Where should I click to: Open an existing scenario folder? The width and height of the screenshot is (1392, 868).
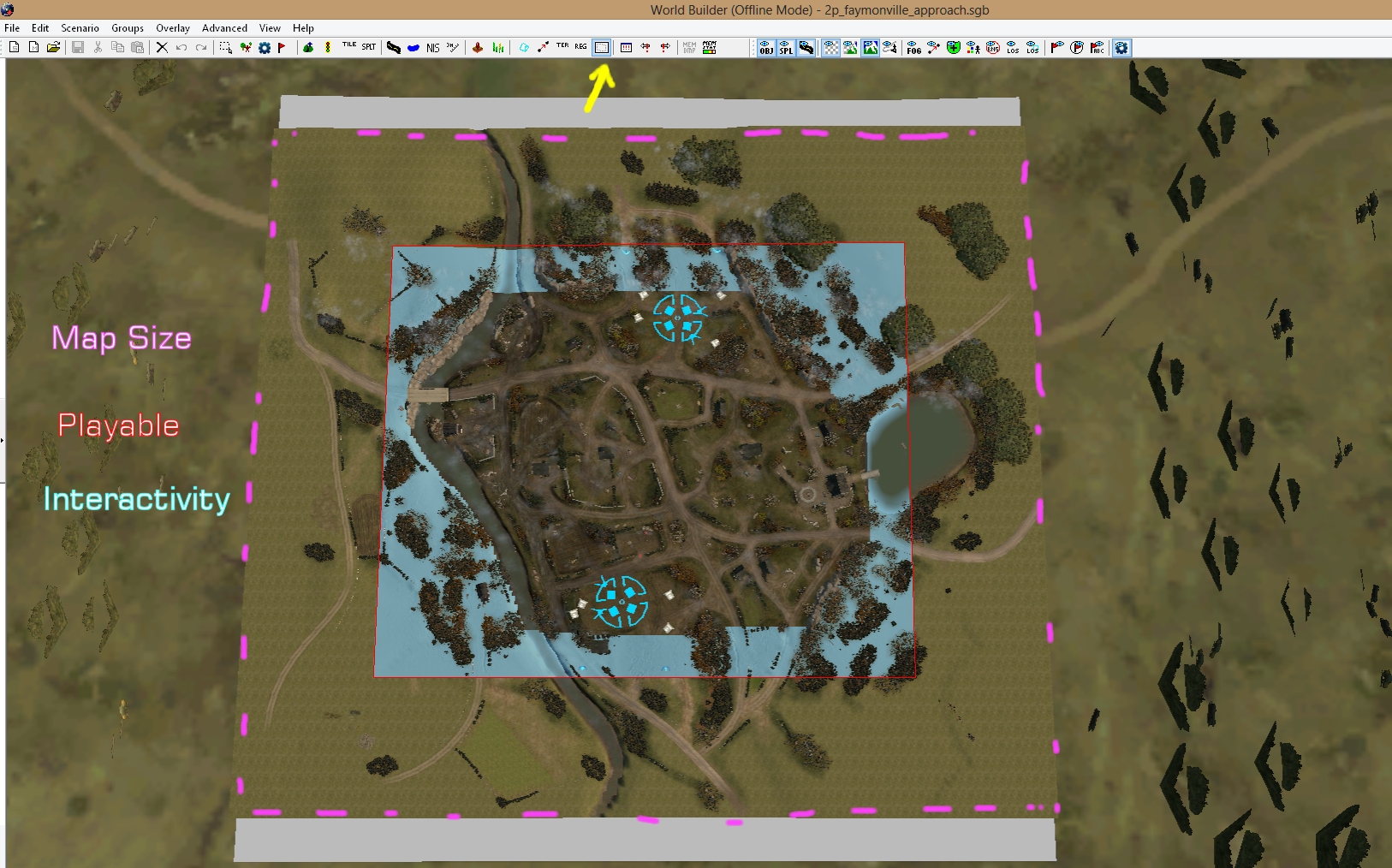pos(53,47)
